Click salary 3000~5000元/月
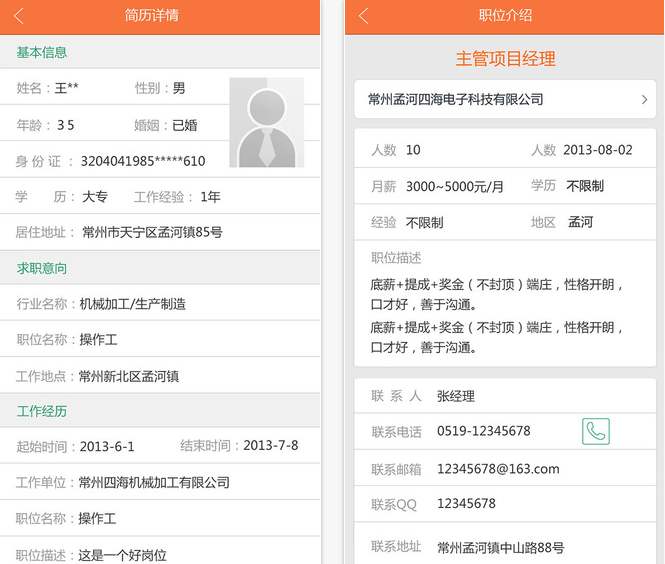 [x=455, y=187]
